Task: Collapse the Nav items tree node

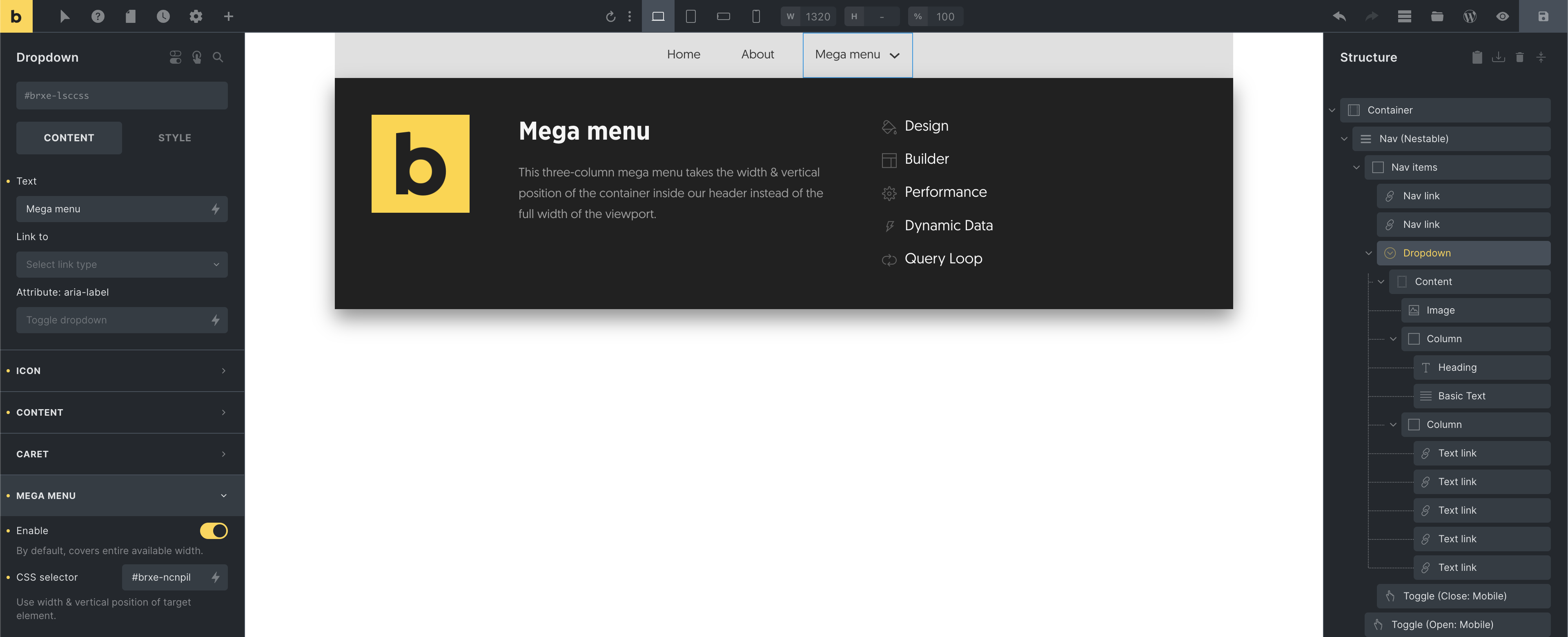Action: tap(1356, 167)
